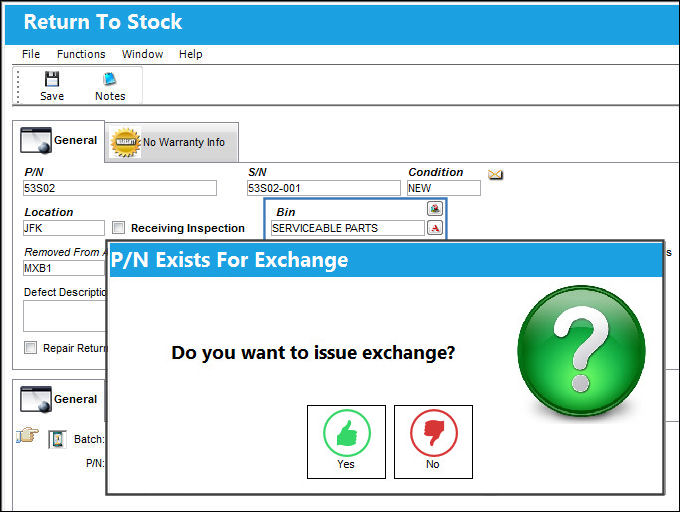Screen dimensions: 680x512
Task: Click the red thumbs-down No button
Action: point(433,442)
